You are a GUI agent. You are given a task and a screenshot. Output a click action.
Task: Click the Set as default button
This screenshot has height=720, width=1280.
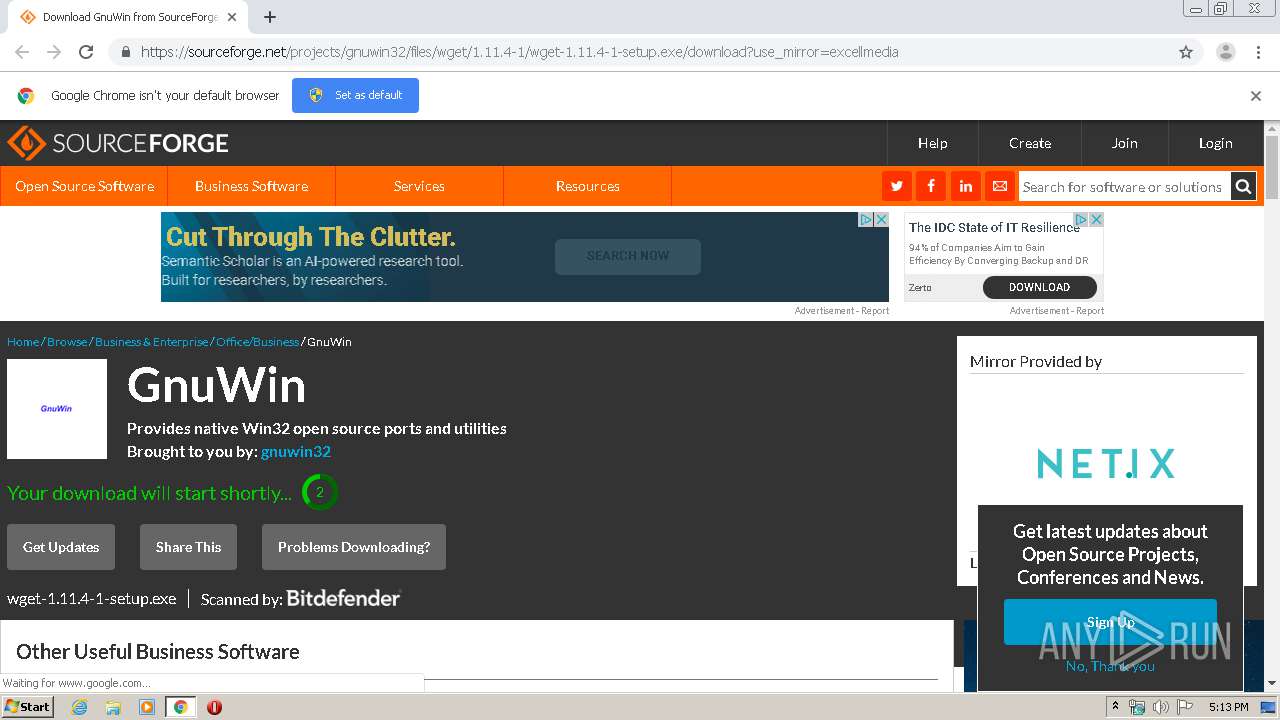pyautogui.click(x=355, y=95)
